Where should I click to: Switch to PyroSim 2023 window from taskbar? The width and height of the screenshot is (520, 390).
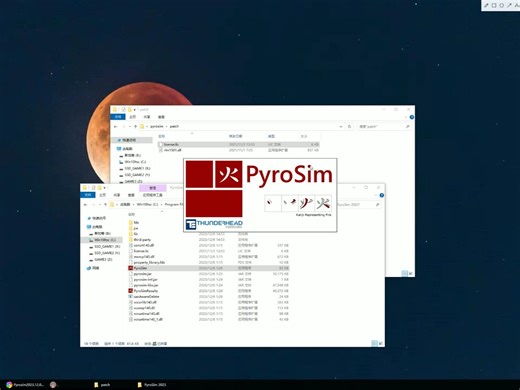152,385
